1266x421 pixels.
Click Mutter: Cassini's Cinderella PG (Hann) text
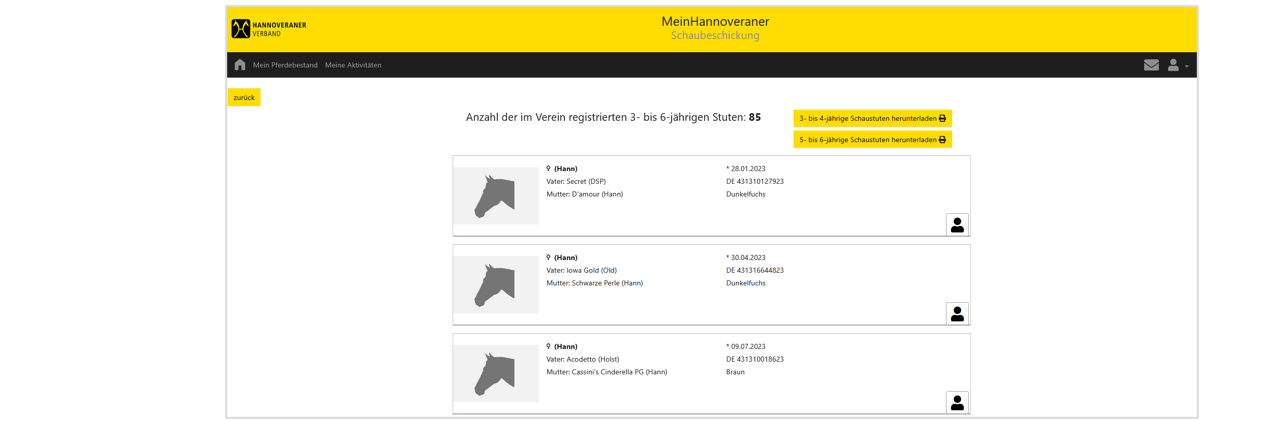point(606,372)
